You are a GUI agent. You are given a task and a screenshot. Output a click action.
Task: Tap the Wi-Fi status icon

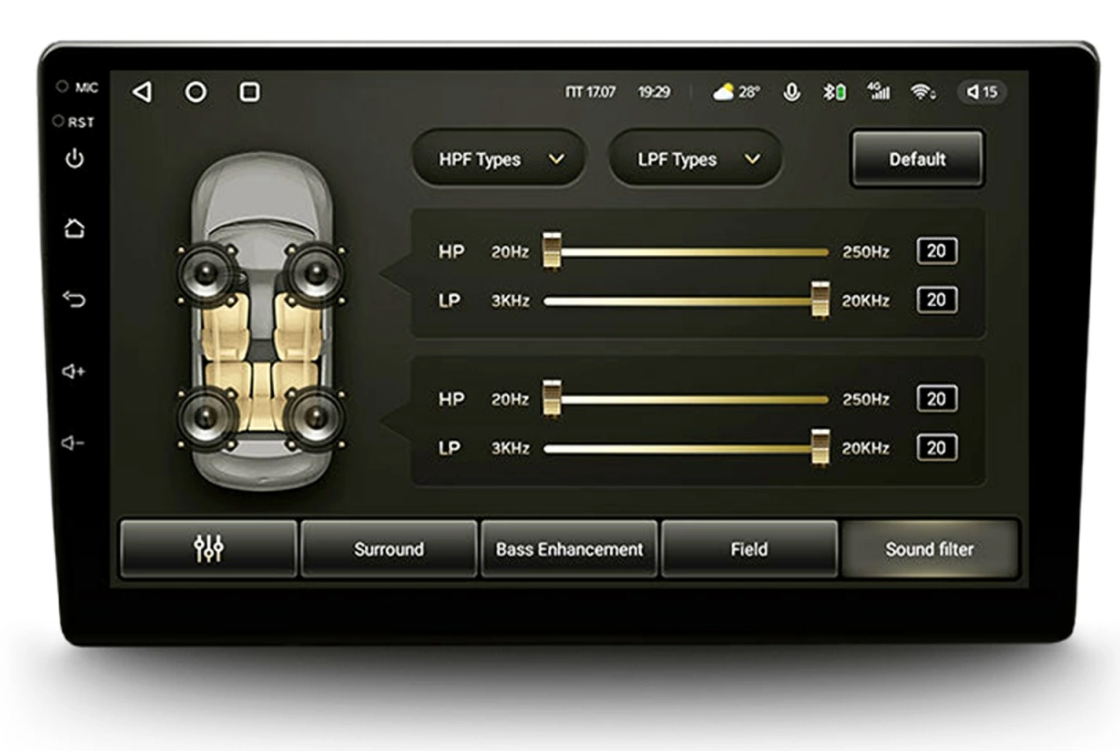pyautogui.click(x=923, y=92)
